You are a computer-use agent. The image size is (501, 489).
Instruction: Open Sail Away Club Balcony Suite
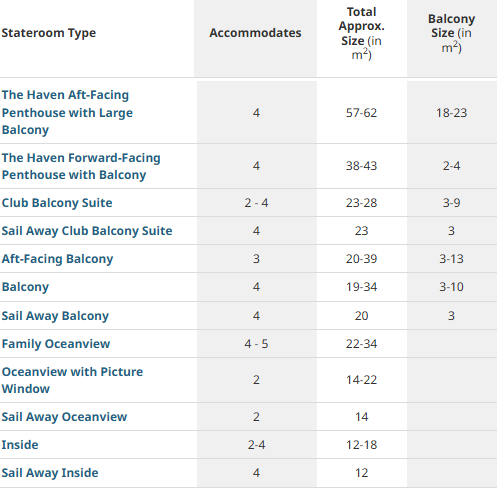[x=87, y=231]
